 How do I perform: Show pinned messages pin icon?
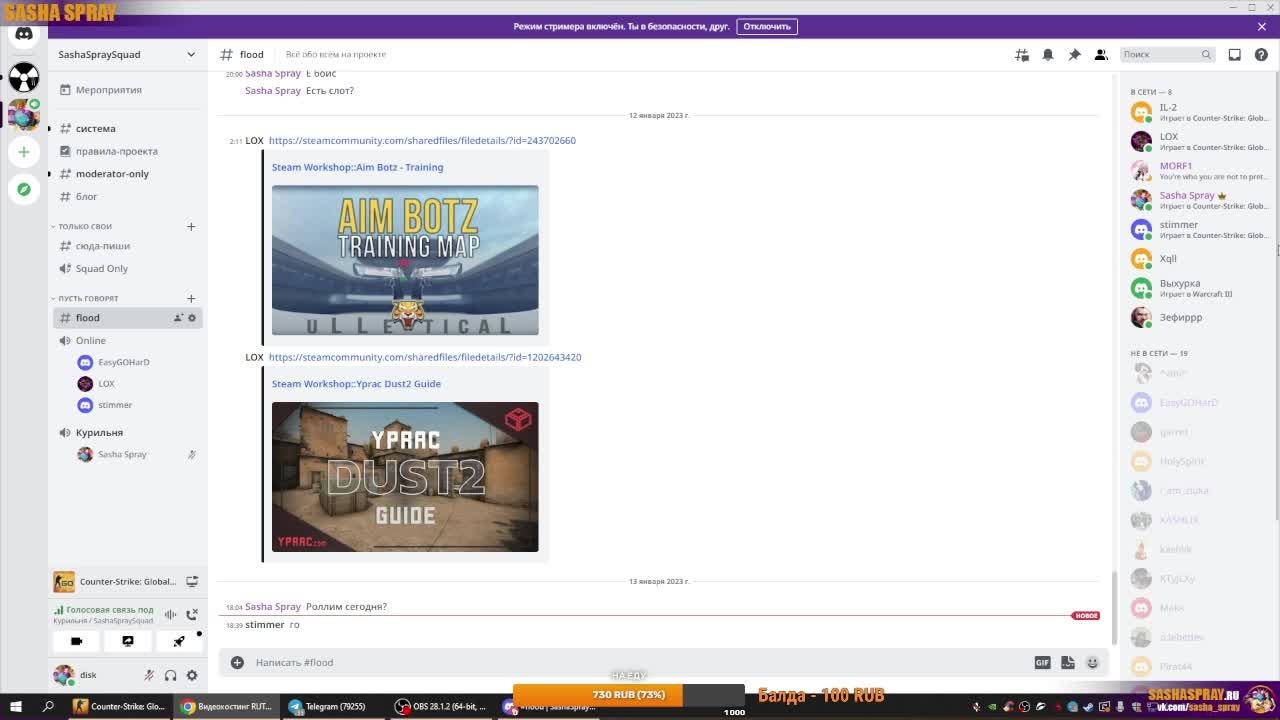point(1074,54)
